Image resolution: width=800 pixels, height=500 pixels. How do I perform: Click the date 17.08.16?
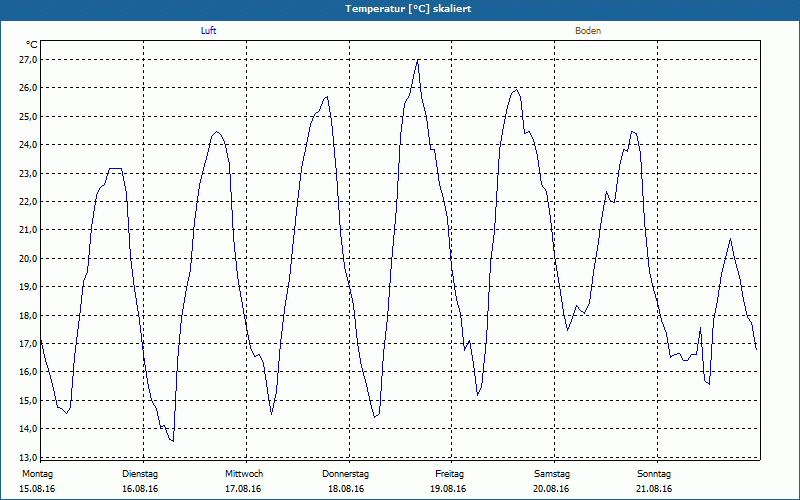[x=243, y=489]
